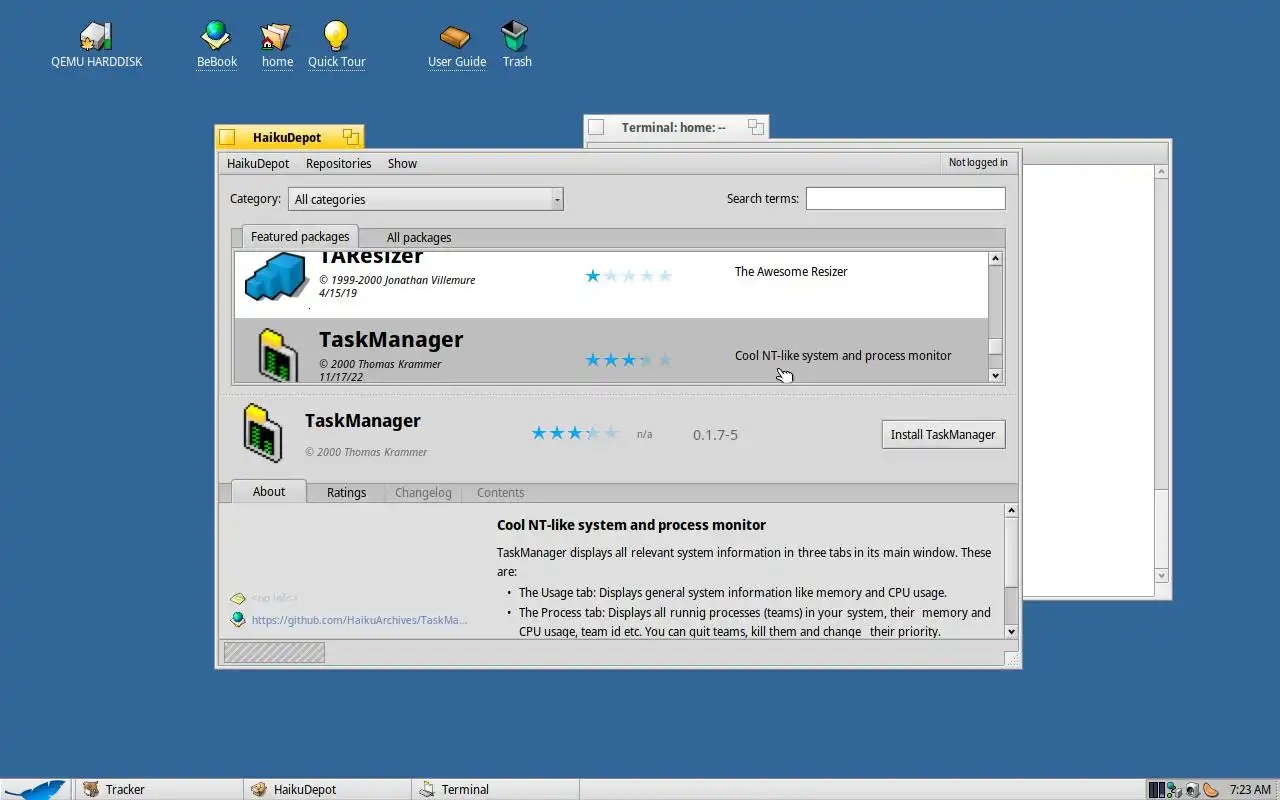The height and width of the screenshot is (800, 1280).
Task: Click the network status tray icon
Action: (1175, 789)
